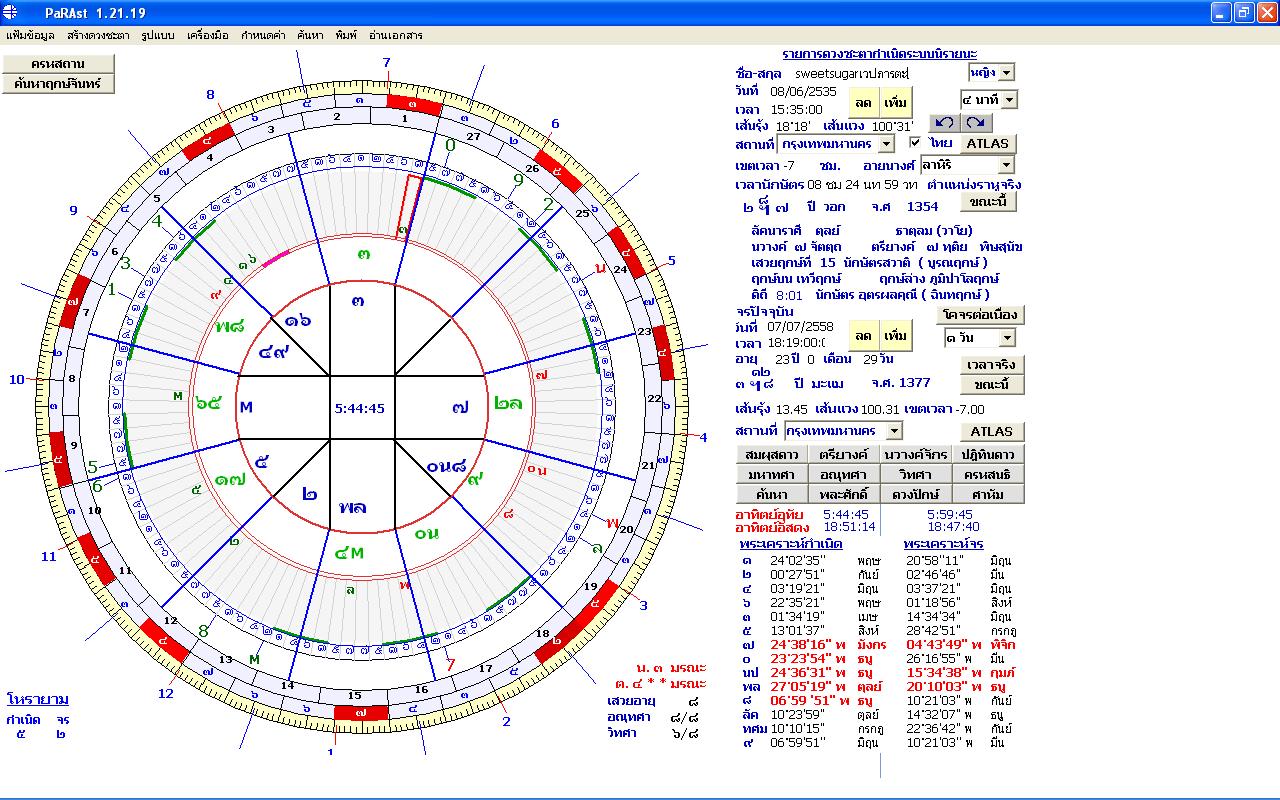Open the กำหนดค่า menu
1280x800 pixels.
(264, 35)
